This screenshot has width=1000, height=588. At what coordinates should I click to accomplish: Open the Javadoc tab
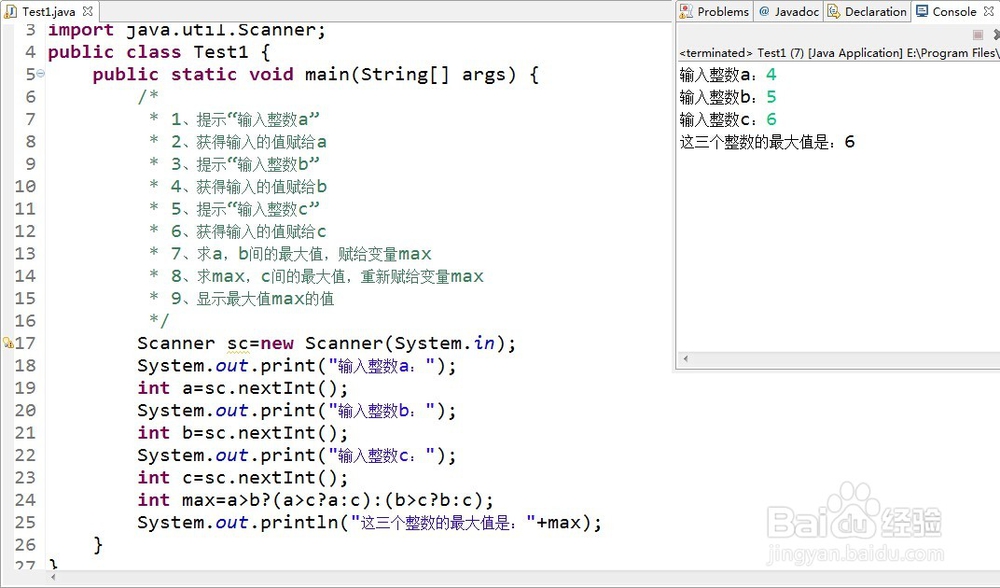coord(789,11)
